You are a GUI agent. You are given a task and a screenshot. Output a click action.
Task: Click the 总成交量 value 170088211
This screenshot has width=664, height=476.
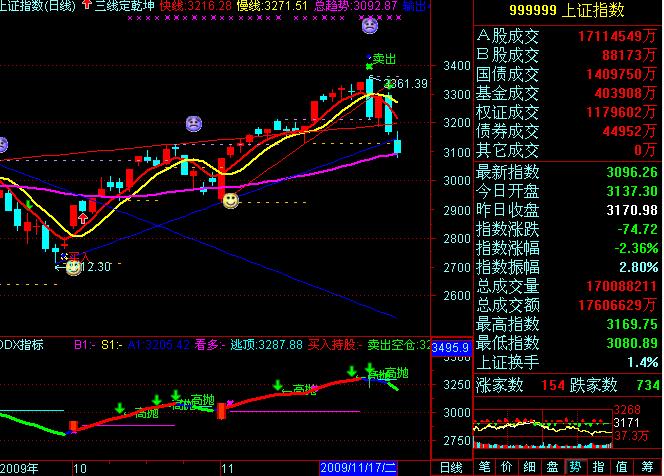621,287
